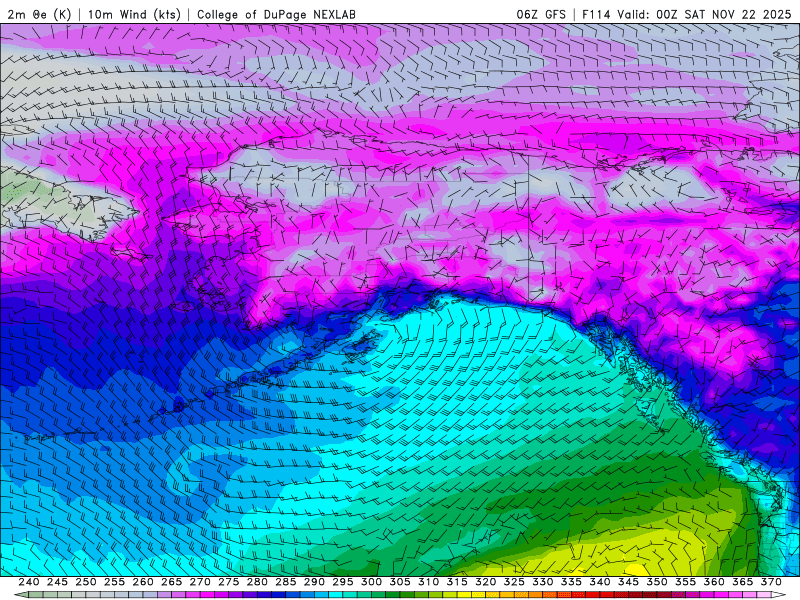Select the 300 value on the color scale
Image resolution: width=800 pixels, height=600 pixels.
[371, 582]
